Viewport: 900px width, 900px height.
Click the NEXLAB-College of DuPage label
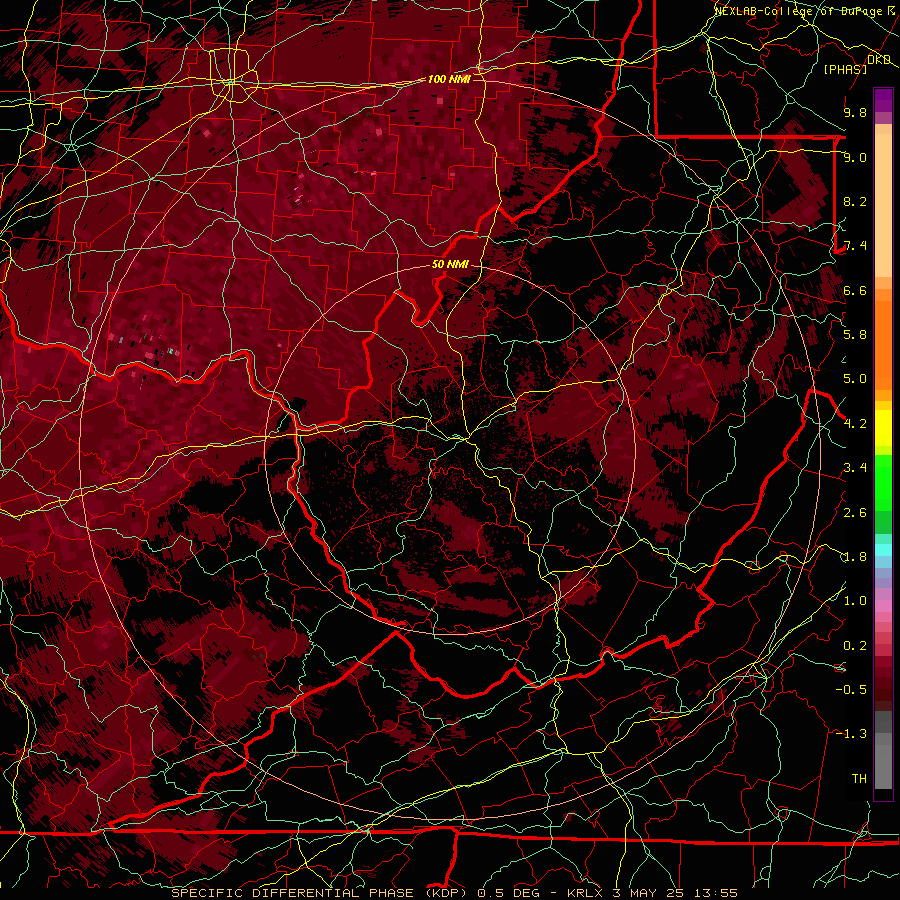[x=800, y=11]
